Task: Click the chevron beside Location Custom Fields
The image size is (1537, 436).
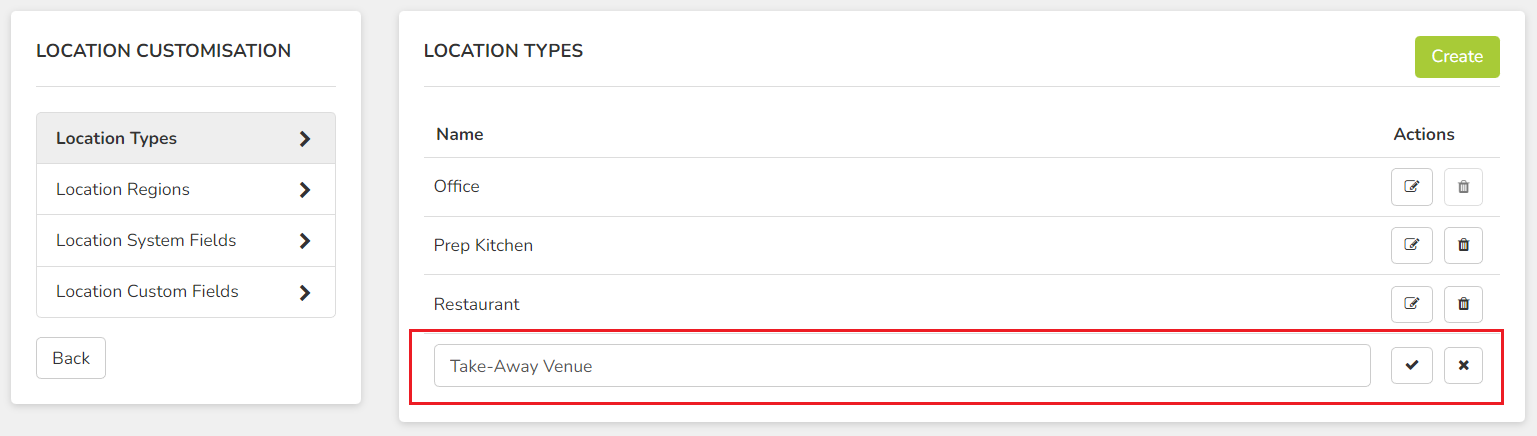Action: (305, 292)
